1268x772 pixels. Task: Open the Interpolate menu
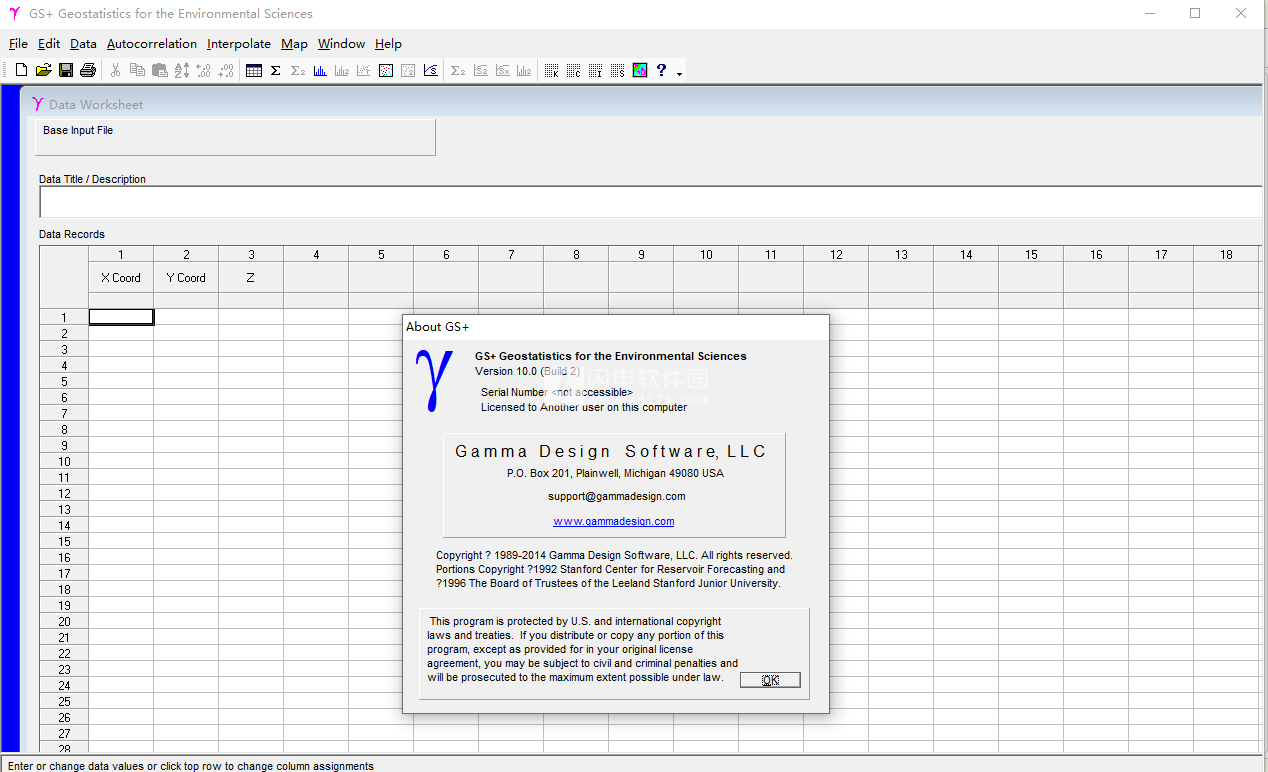(x=238, y=44)
